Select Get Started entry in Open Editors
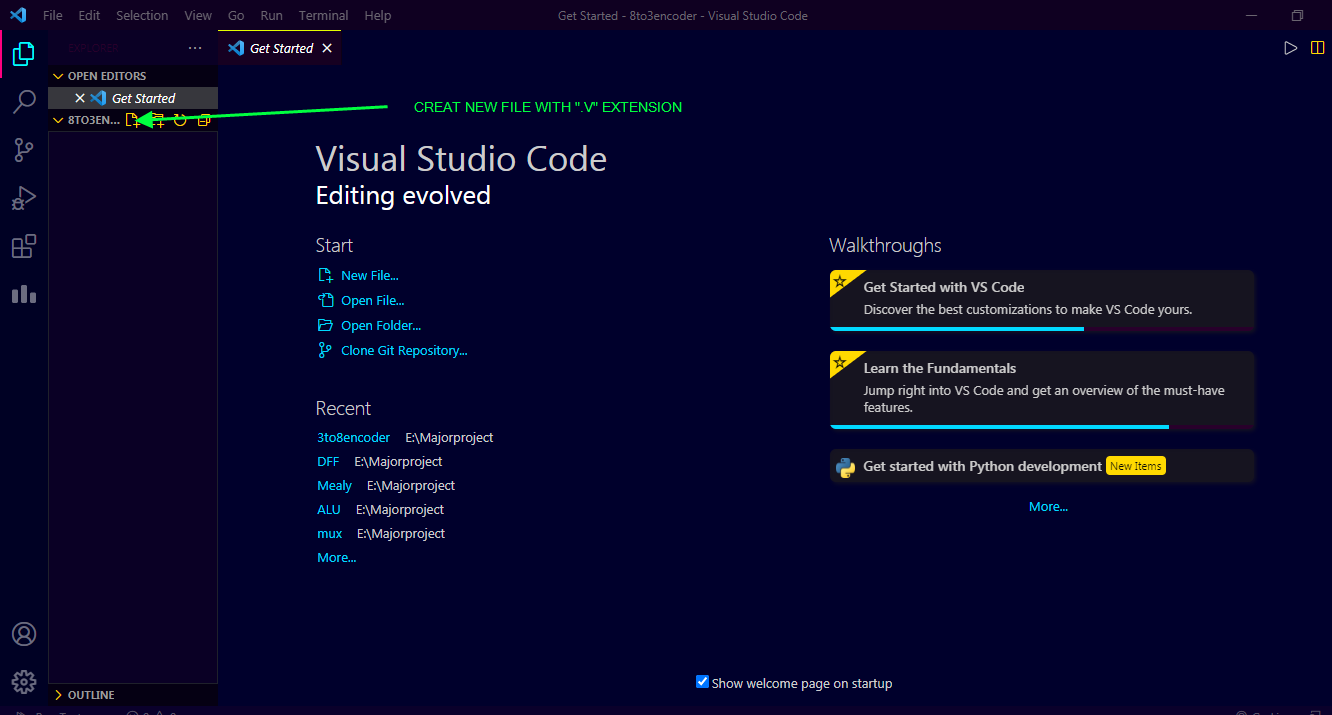Image resolution: width=1332 pixels, height=715 pixels. click(133, 98)
